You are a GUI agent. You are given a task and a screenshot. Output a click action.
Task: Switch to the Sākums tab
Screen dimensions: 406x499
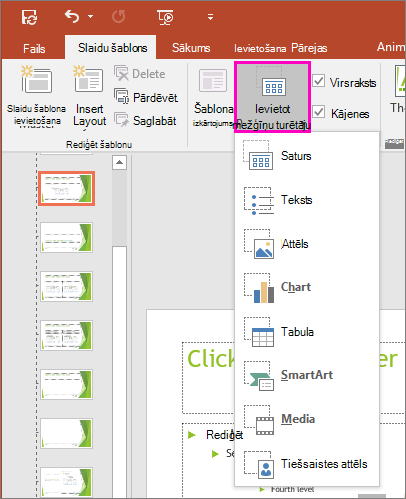point(191,48)
